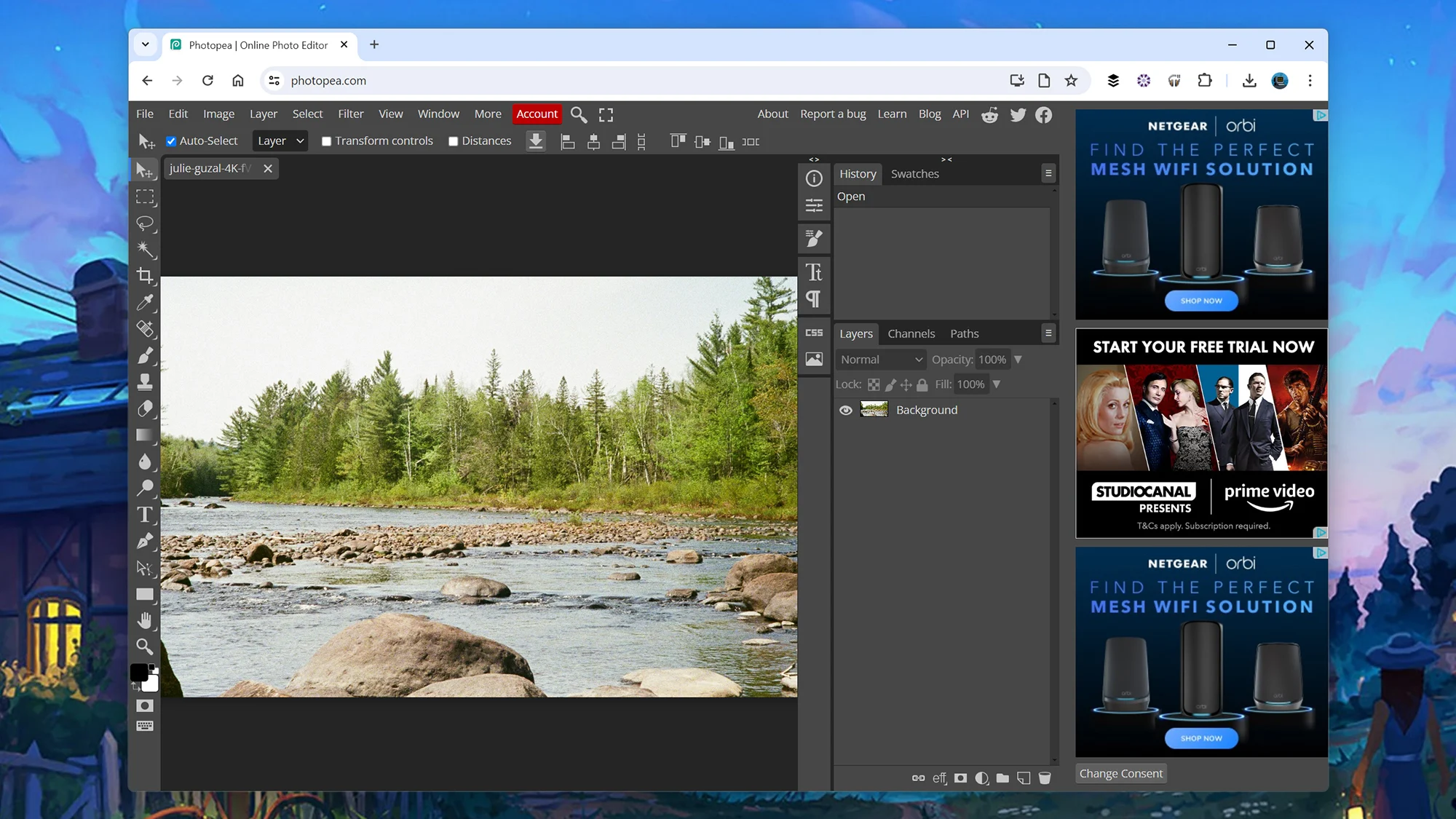This screenshot has height=819, width=1456.
Task: Open the Filter menu
Action: coord(351,114)
